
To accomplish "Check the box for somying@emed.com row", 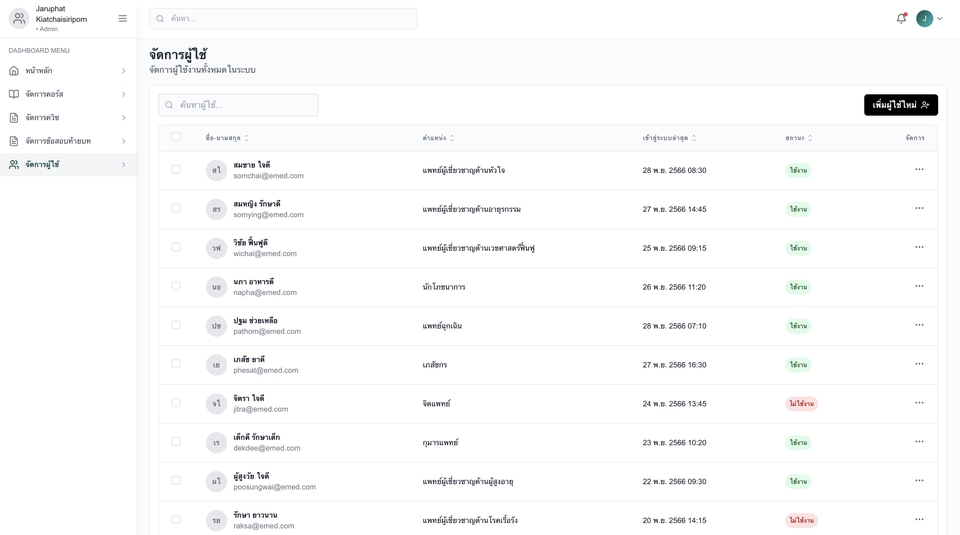I will coord(176,209).
